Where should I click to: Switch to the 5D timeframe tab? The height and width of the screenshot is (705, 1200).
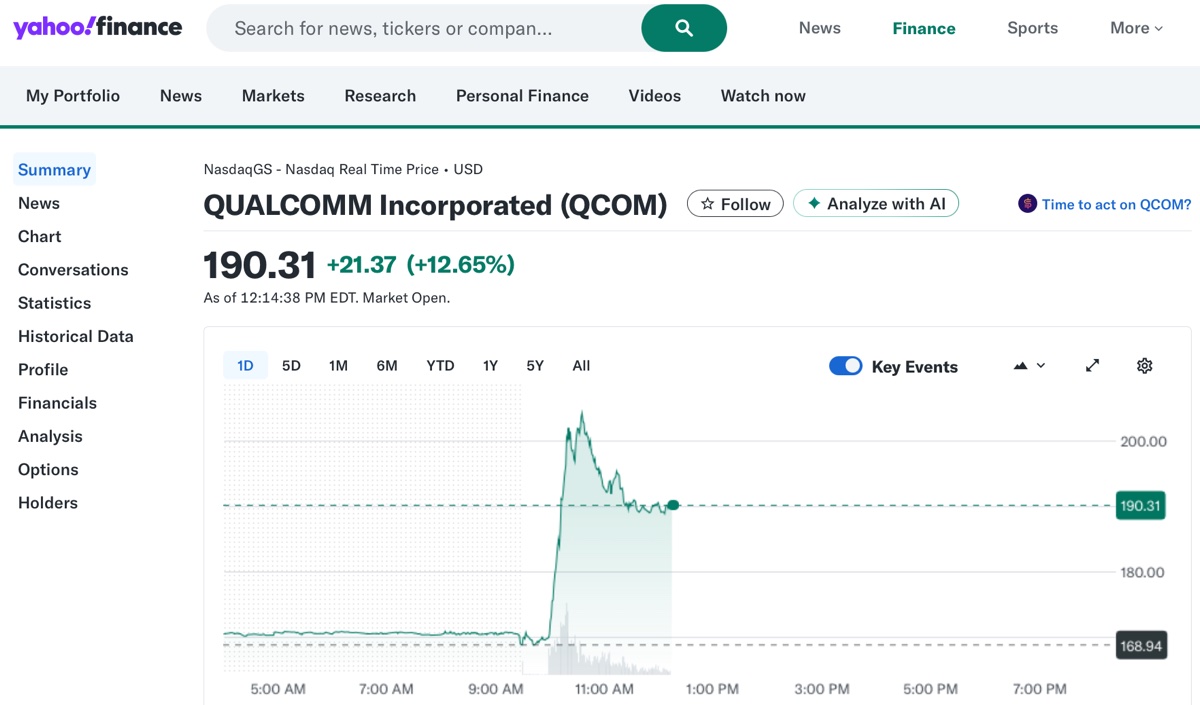pyautogui.click(x=291, y=365)
